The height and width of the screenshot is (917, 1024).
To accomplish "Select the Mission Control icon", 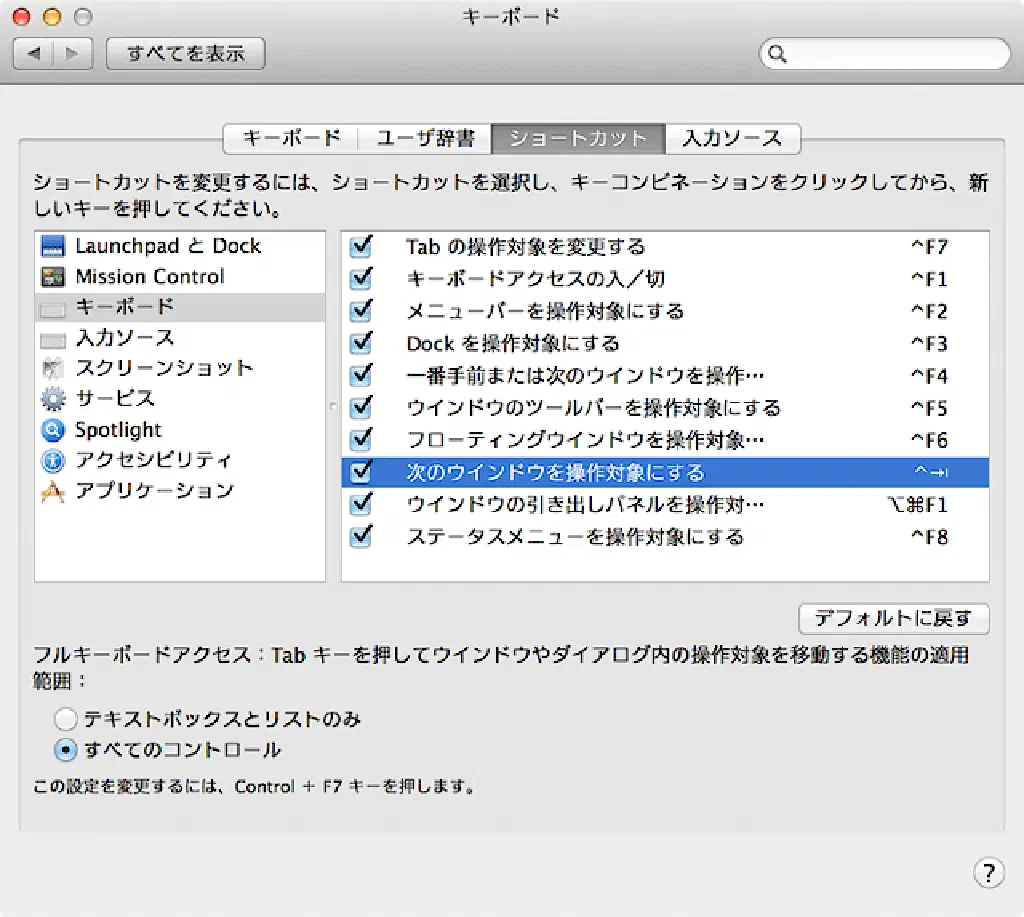I will (x=53, y=277).
